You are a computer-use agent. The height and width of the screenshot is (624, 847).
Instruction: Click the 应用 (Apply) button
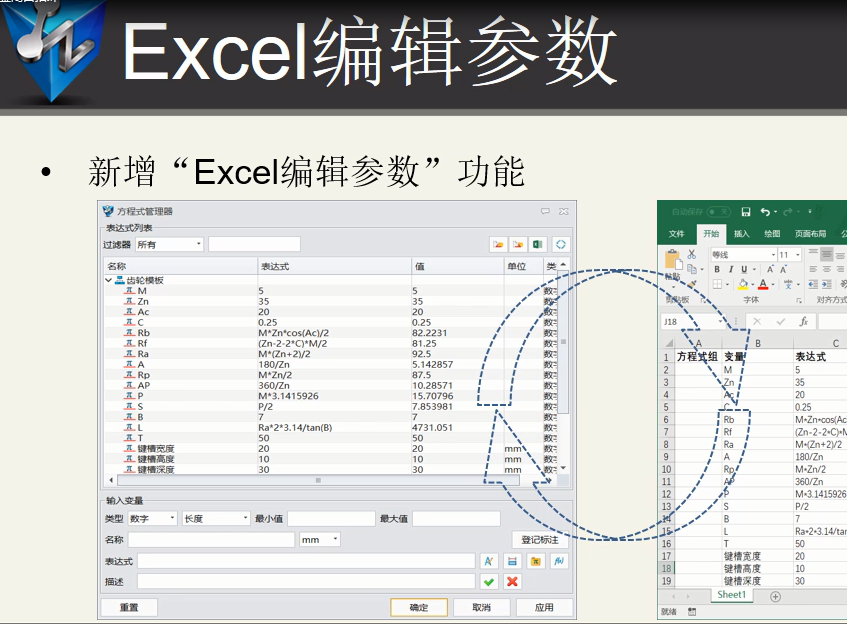pos(543,607)
